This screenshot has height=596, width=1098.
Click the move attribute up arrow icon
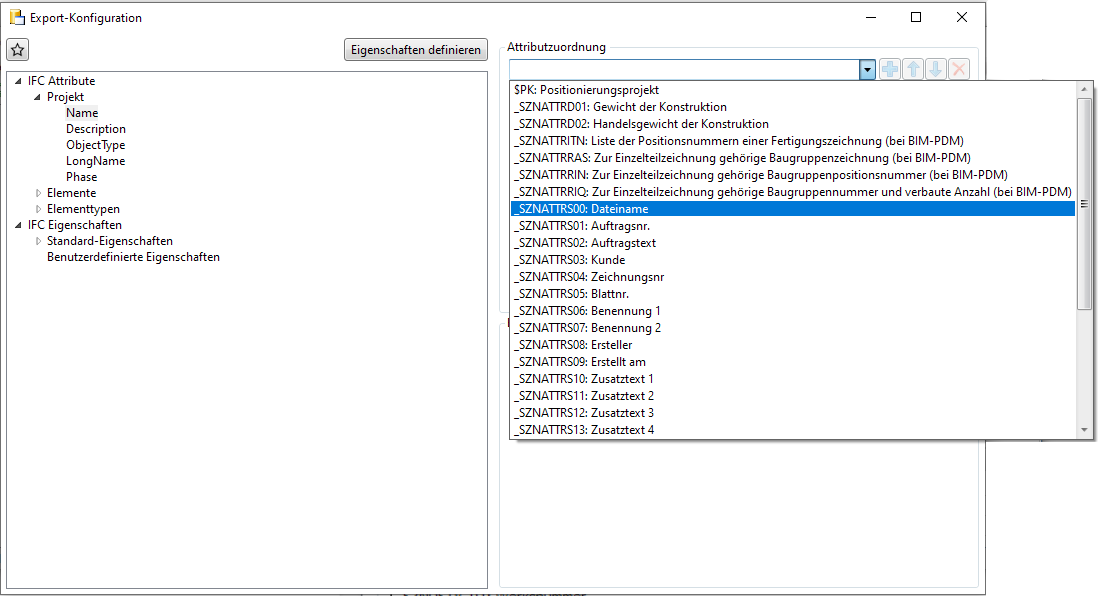912,69
